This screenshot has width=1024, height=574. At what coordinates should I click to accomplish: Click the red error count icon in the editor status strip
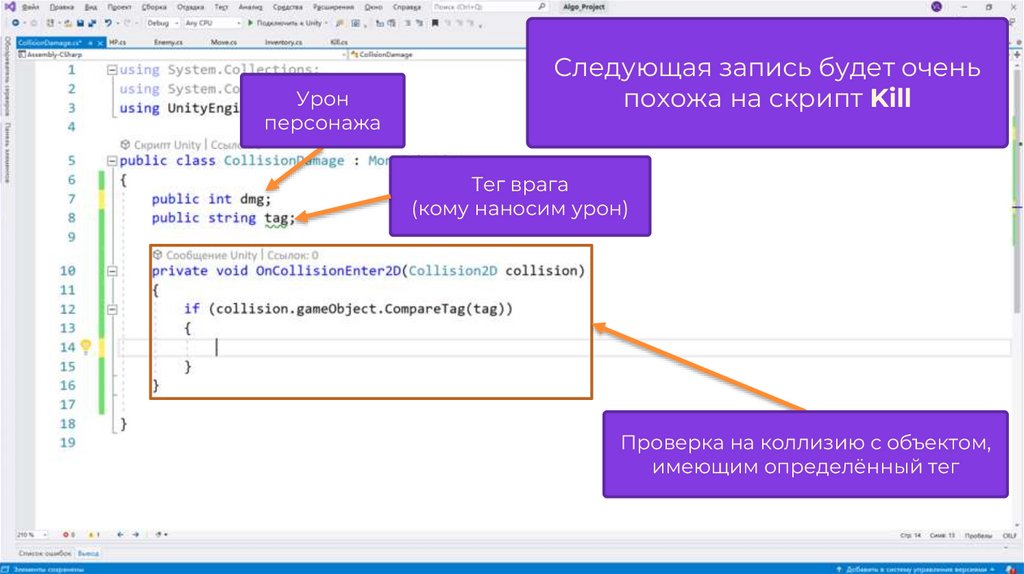coord(66,534)
